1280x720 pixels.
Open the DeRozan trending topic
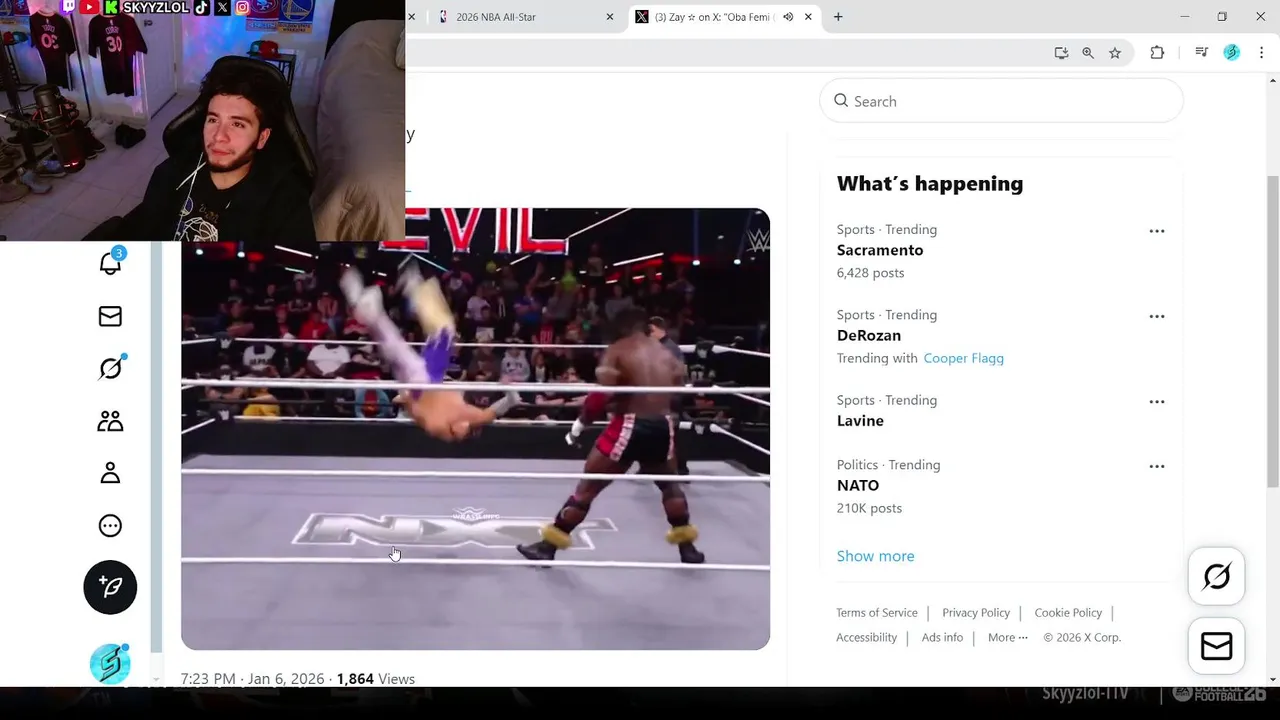tap(869, 335)
